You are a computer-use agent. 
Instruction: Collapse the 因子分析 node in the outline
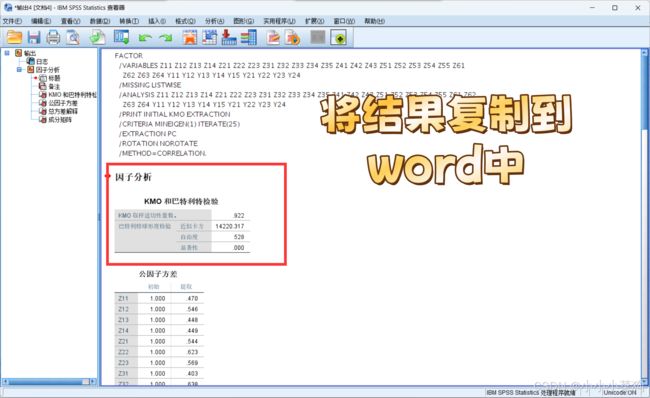[x=19, y=70]
